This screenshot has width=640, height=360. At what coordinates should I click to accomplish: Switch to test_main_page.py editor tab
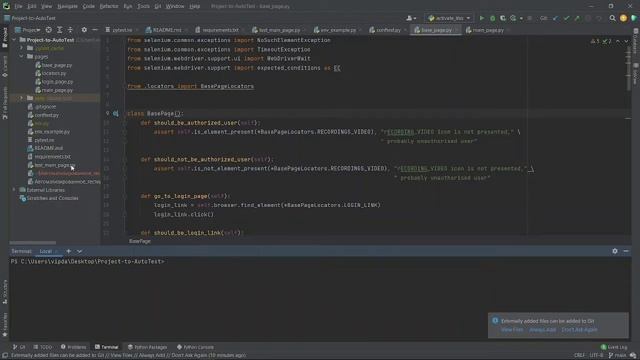[x=278, y=30]
